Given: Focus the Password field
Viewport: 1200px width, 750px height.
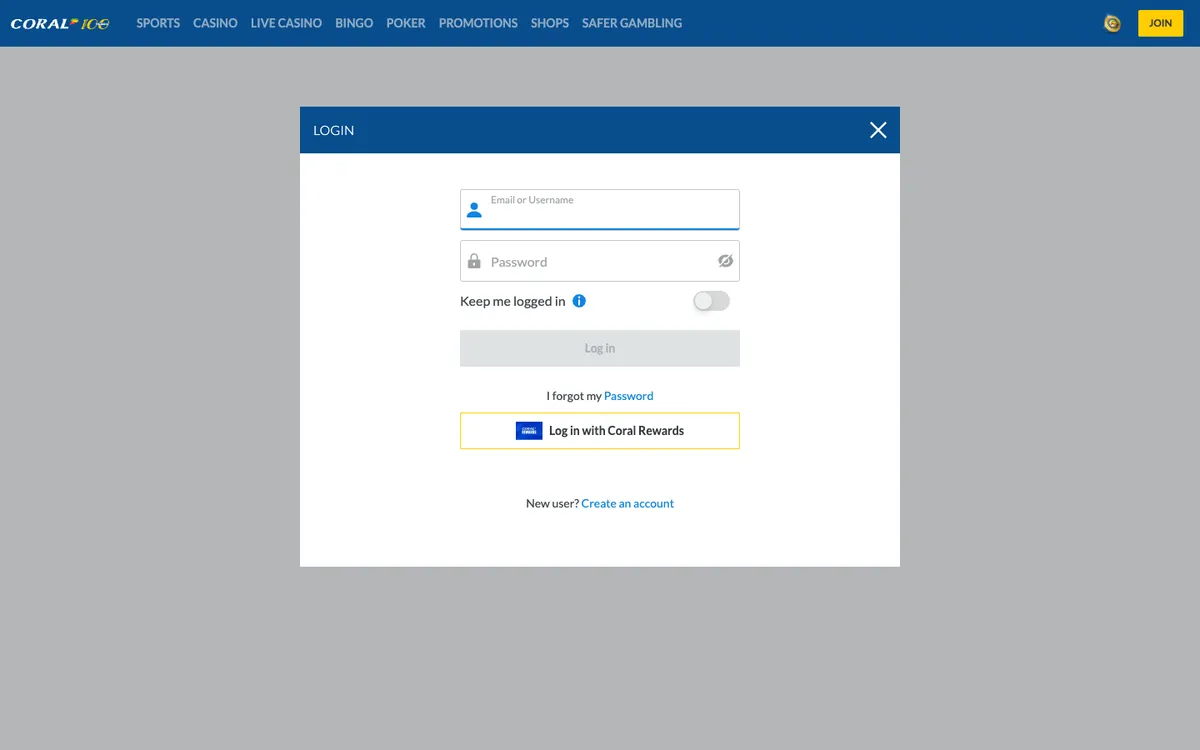Looking at the screenshot, I should click(x=600, y=261).
